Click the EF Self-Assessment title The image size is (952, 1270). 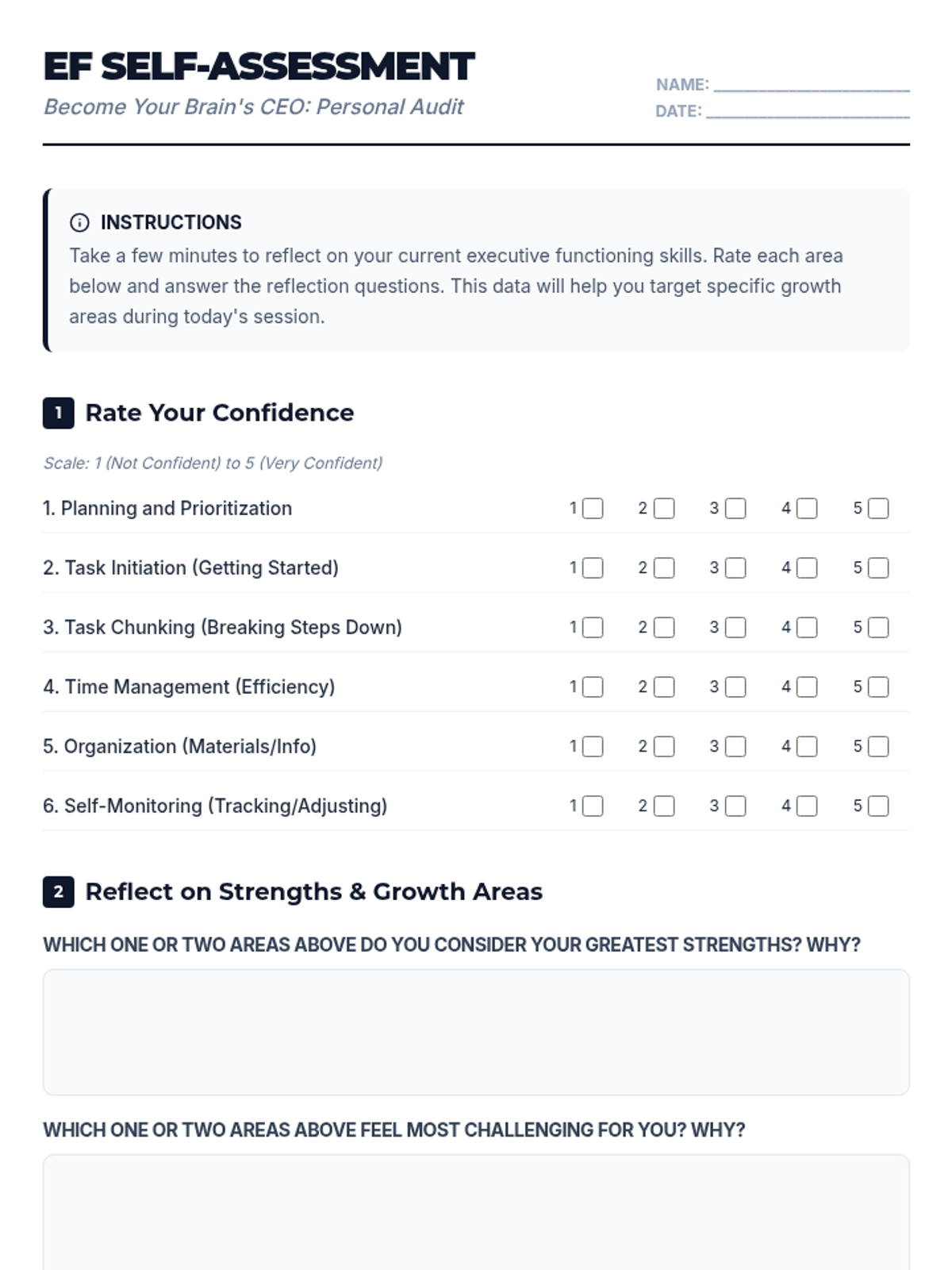(x=259, y=67)
